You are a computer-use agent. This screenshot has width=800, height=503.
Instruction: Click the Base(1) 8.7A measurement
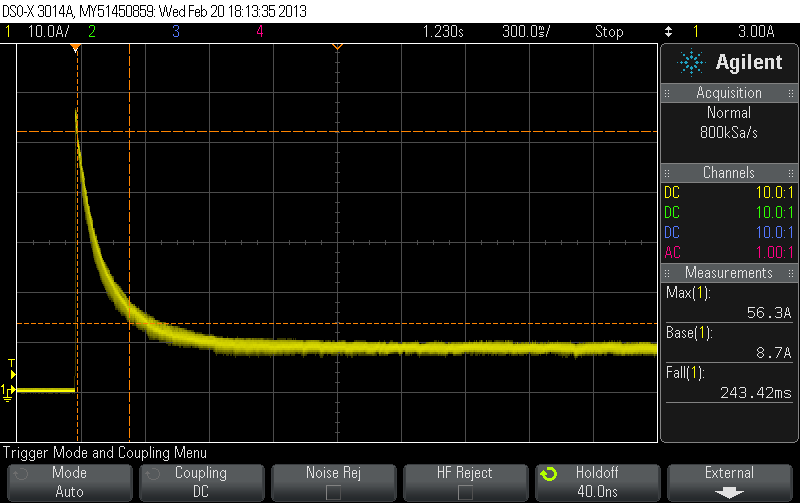point(729,343)
